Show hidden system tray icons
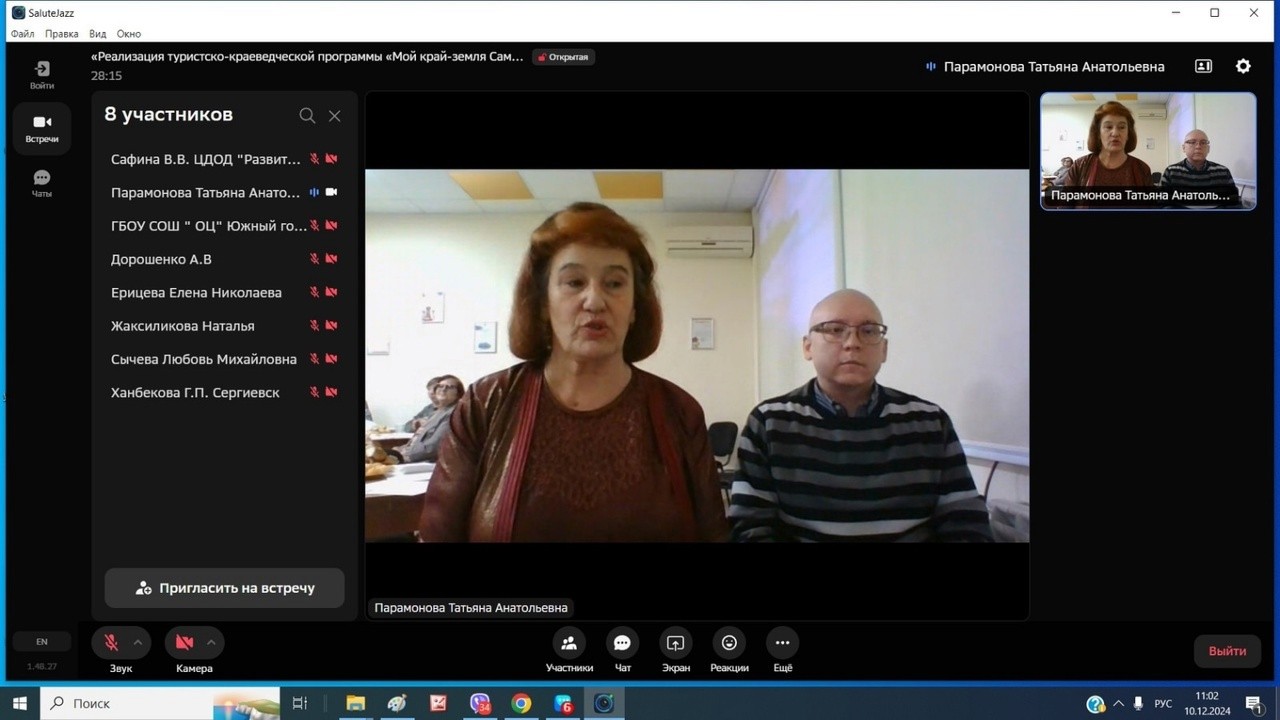This screenshot has height=720, width=1280. tap(1118, 703)
